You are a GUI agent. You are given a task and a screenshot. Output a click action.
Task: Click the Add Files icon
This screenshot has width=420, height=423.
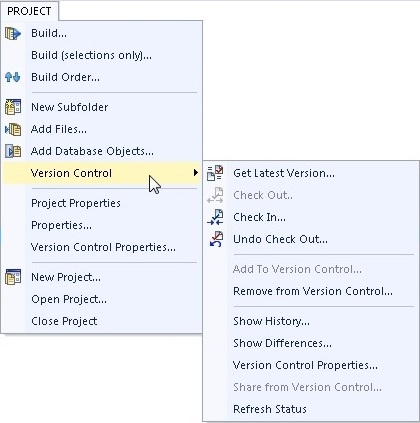[x=13, y=129]
